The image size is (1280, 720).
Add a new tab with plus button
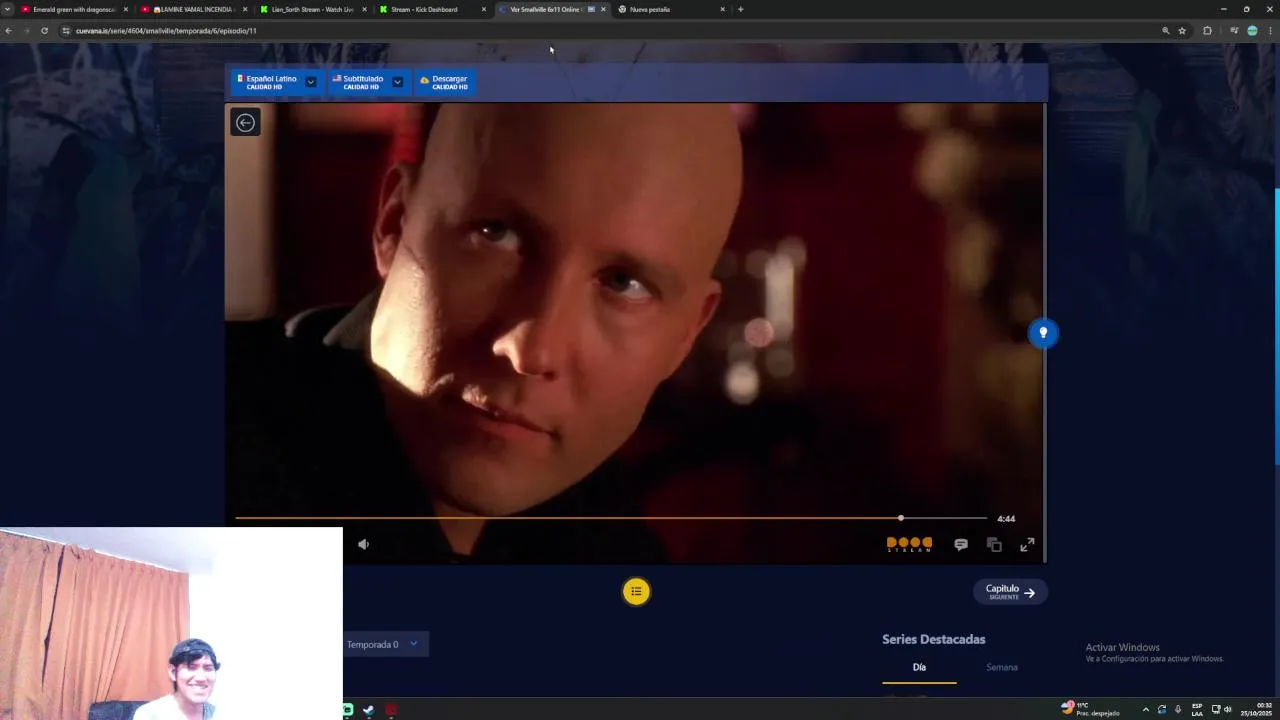click(740, 9)
